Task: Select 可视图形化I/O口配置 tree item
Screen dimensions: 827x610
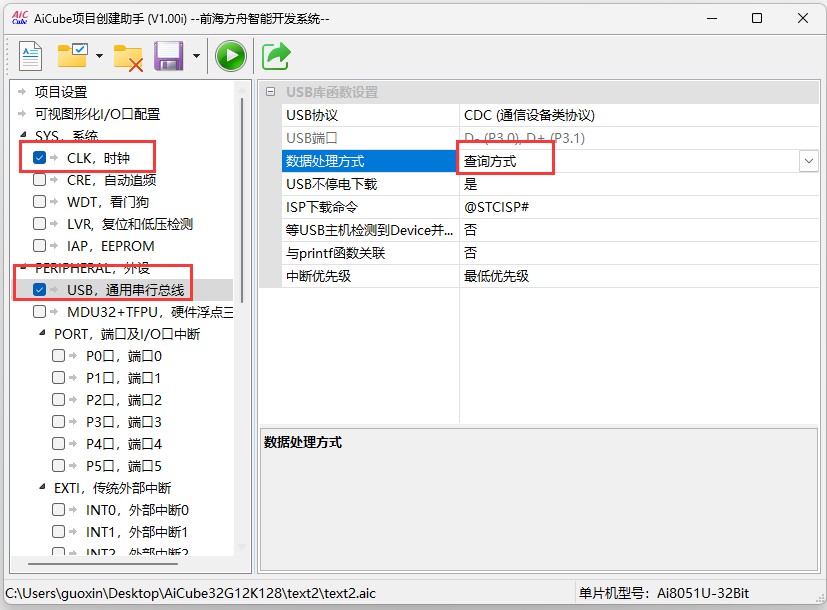Action: (x=98, y=114)
